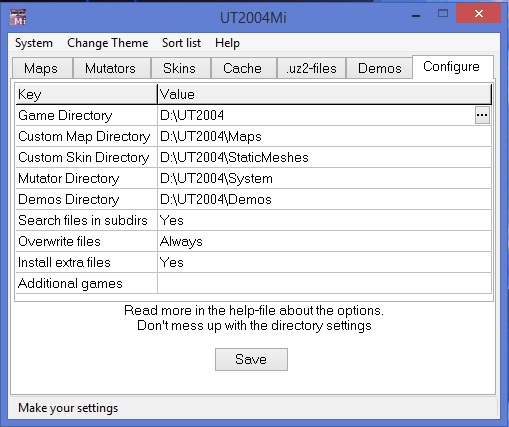
Task: Open the System menu
Action: point(34,43)
